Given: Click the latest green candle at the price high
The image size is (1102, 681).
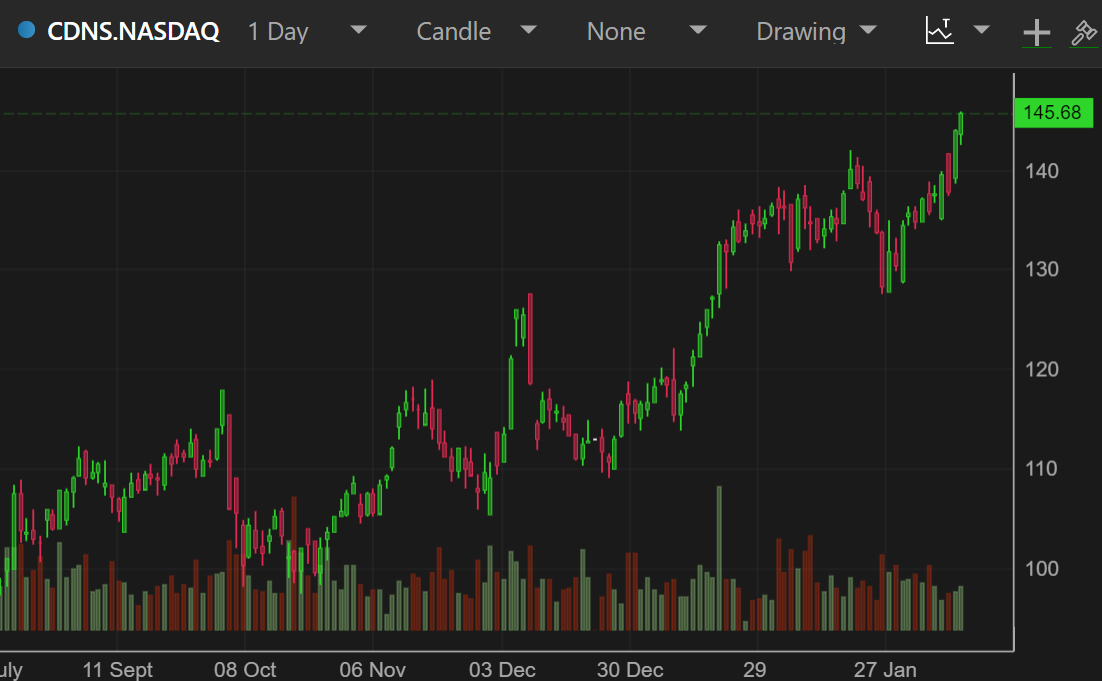Looking at the screenshot, I should pos(961,124).
